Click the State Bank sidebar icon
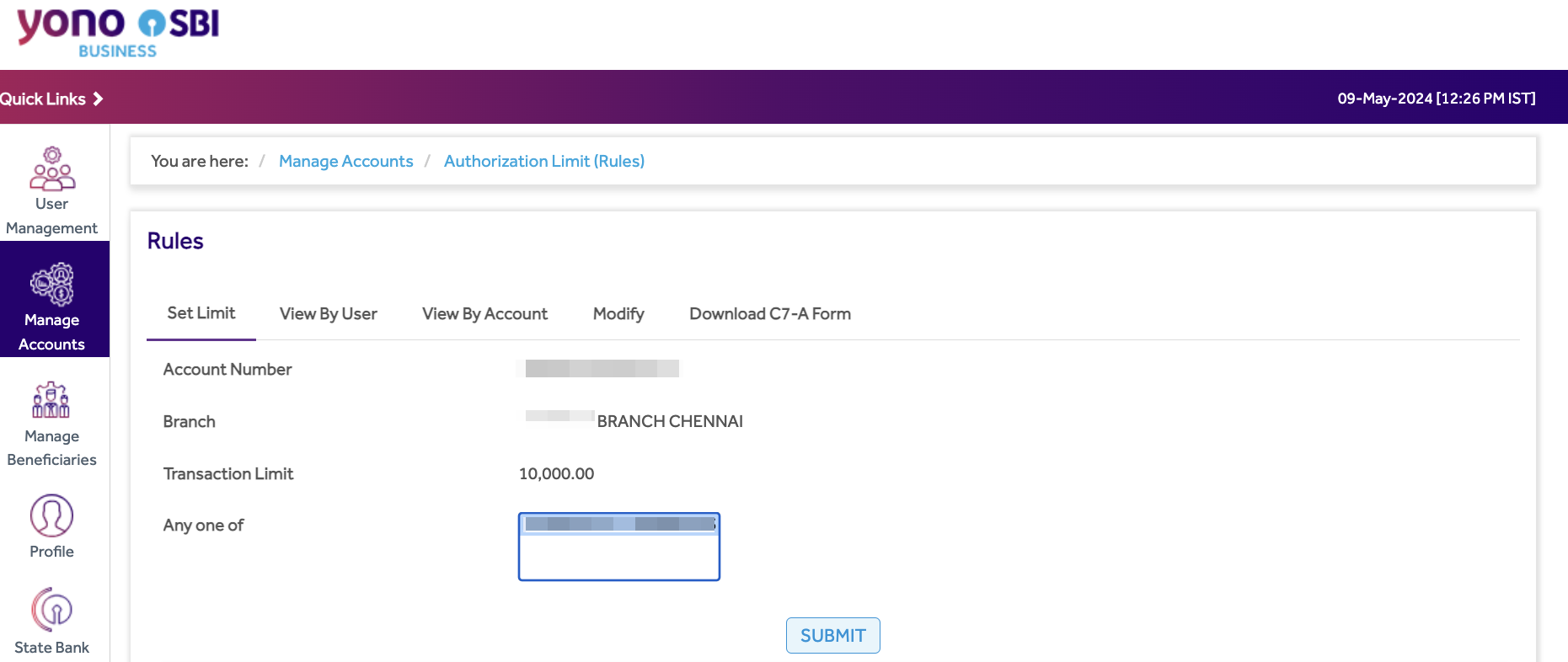The image size is (1568, 662). 51,610
